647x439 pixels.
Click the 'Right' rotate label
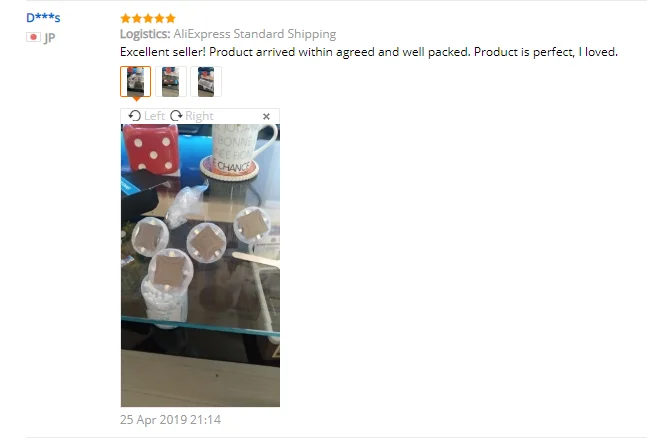(199, 116)
